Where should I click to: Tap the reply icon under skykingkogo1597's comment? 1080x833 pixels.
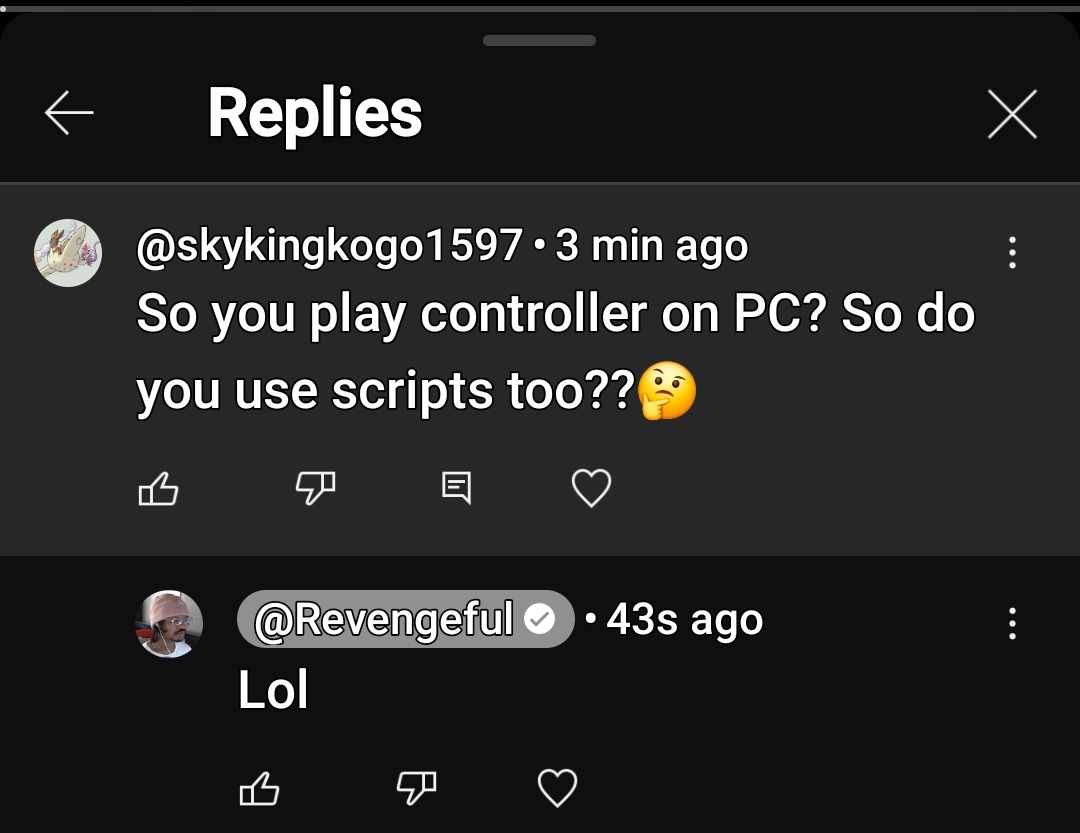tap(457, 488)
